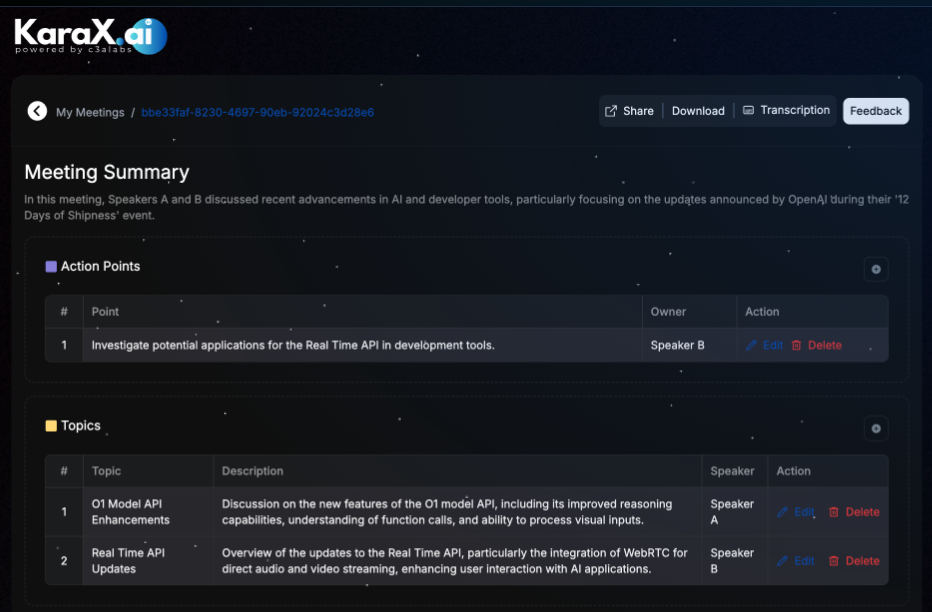
Task: Click the Transcription caption icon
Action: coord(748,110)
